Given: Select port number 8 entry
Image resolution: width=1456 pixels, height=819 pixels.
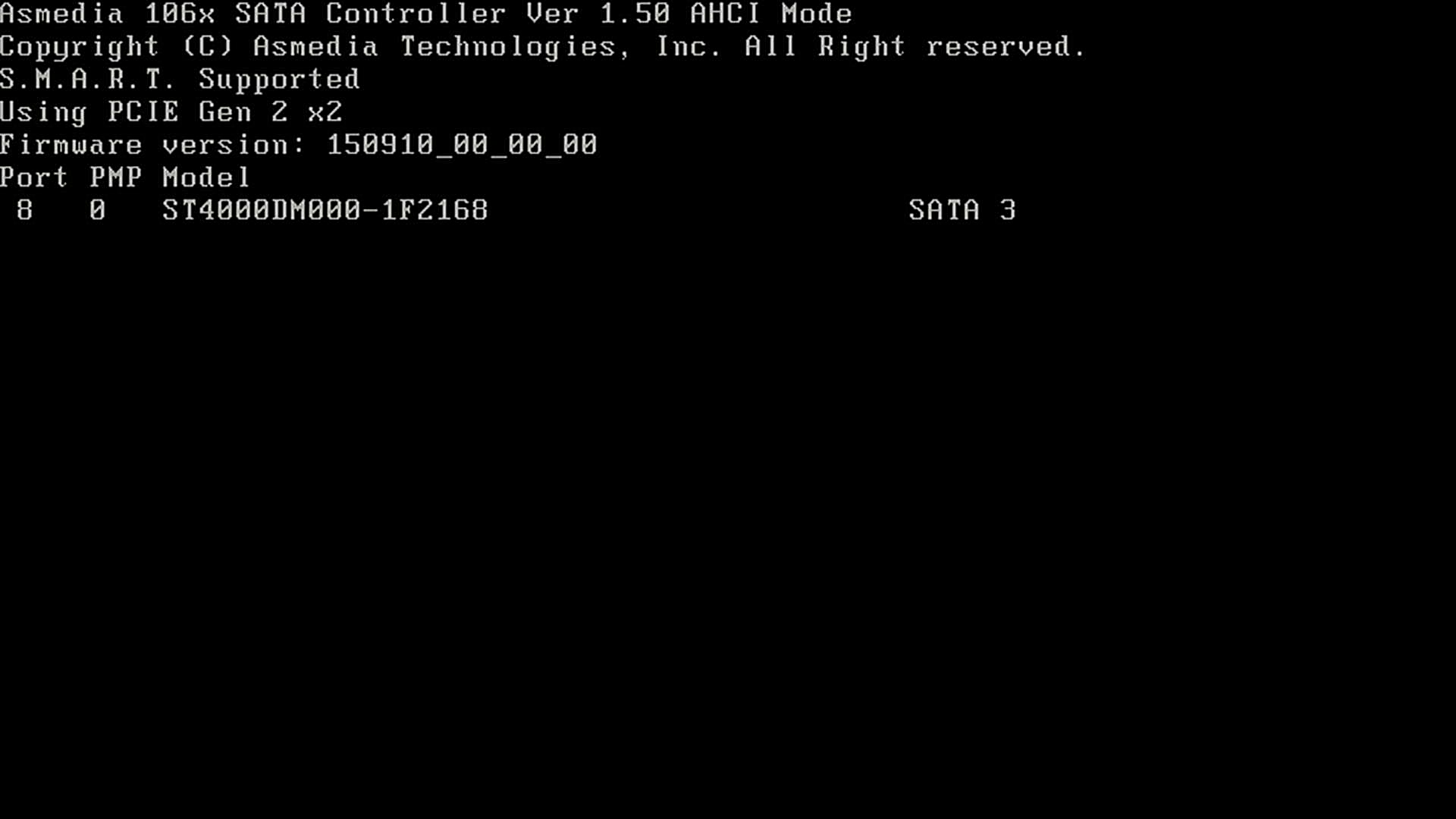Looking at the screenshot, I should click(25, 210).
